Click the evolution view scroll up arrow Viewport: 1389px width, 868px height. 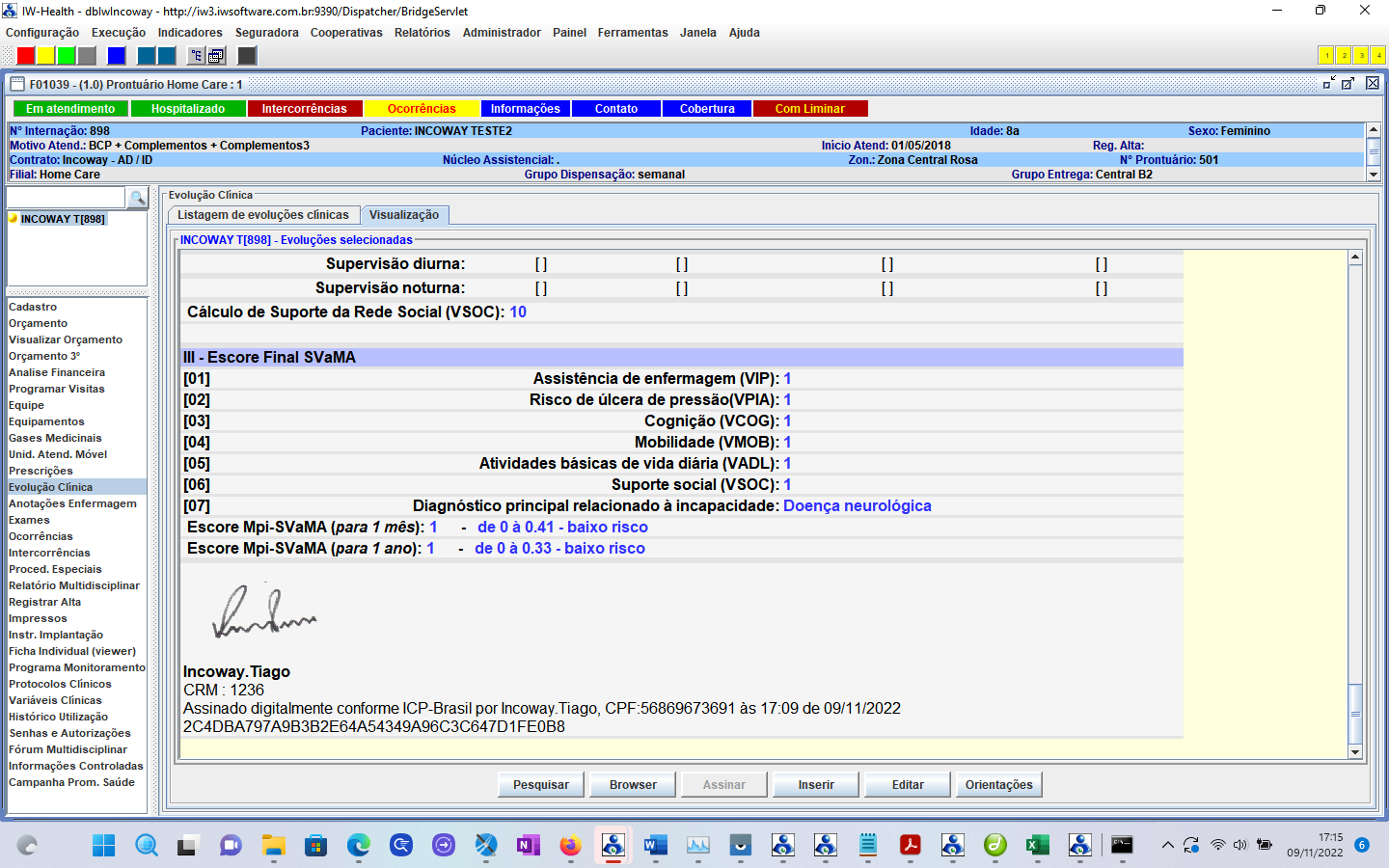[x=1355, y=258]
